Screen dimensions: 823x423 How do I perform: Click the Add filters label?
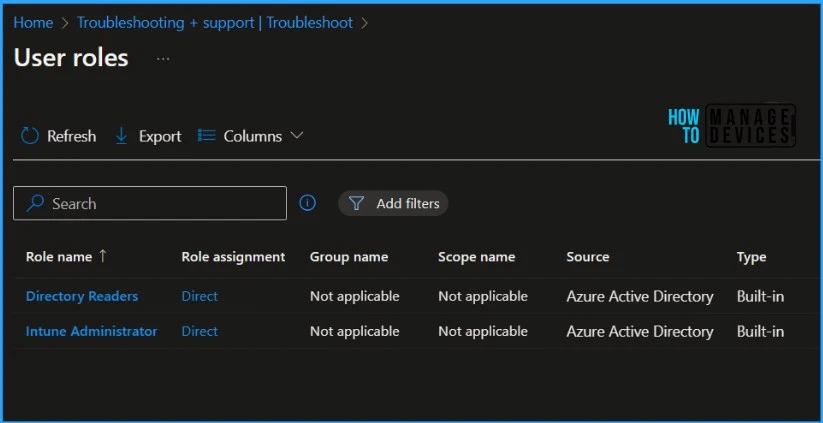coord(408,204)
